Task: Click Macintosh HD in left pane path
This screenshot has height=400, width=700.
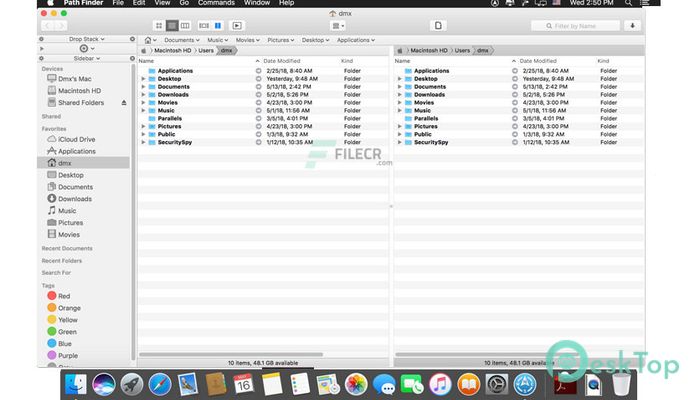Action: pyautogui.click(x=172, y=50)
